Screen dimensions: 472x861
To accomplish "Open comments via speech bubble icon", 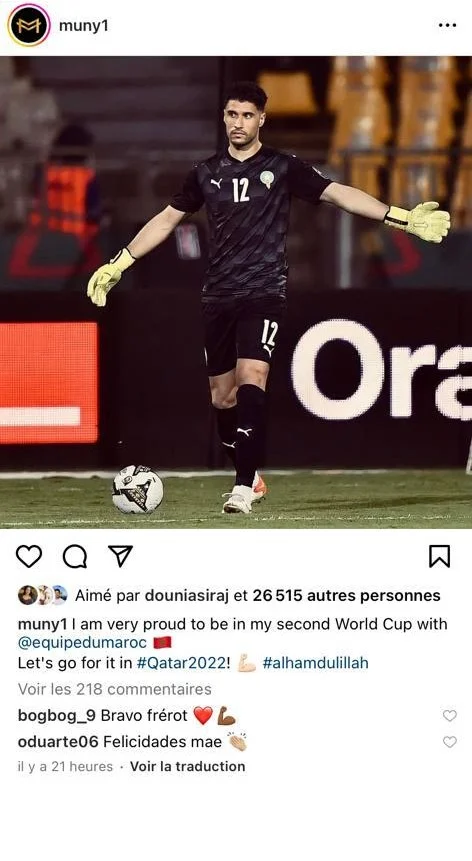I will pos(75,556).
